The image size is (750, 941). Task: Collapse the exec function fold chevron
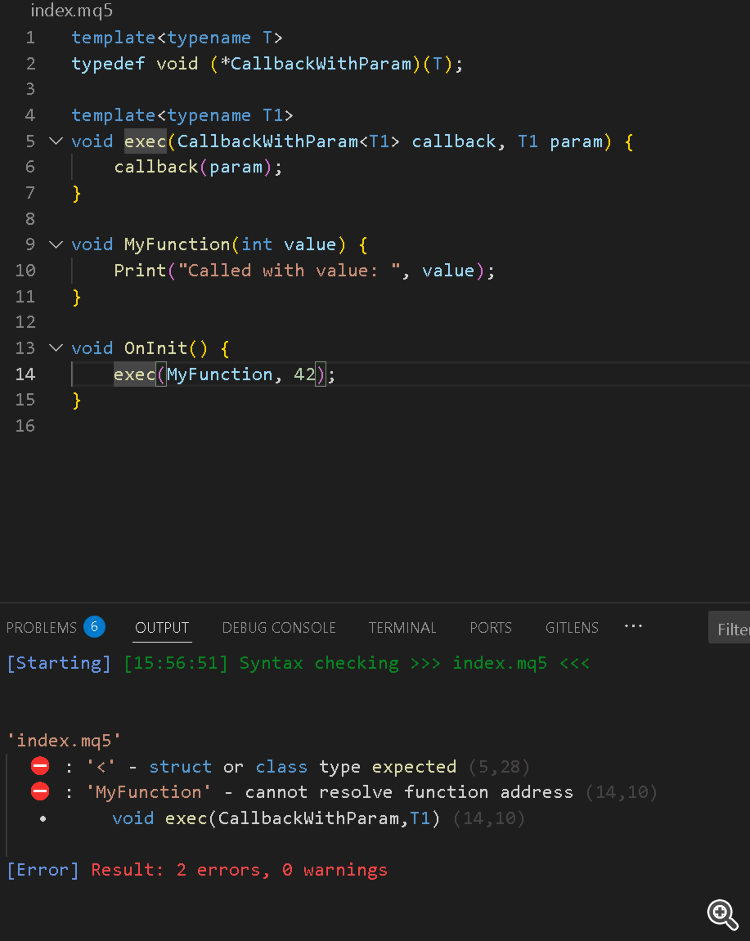point(55,141)
